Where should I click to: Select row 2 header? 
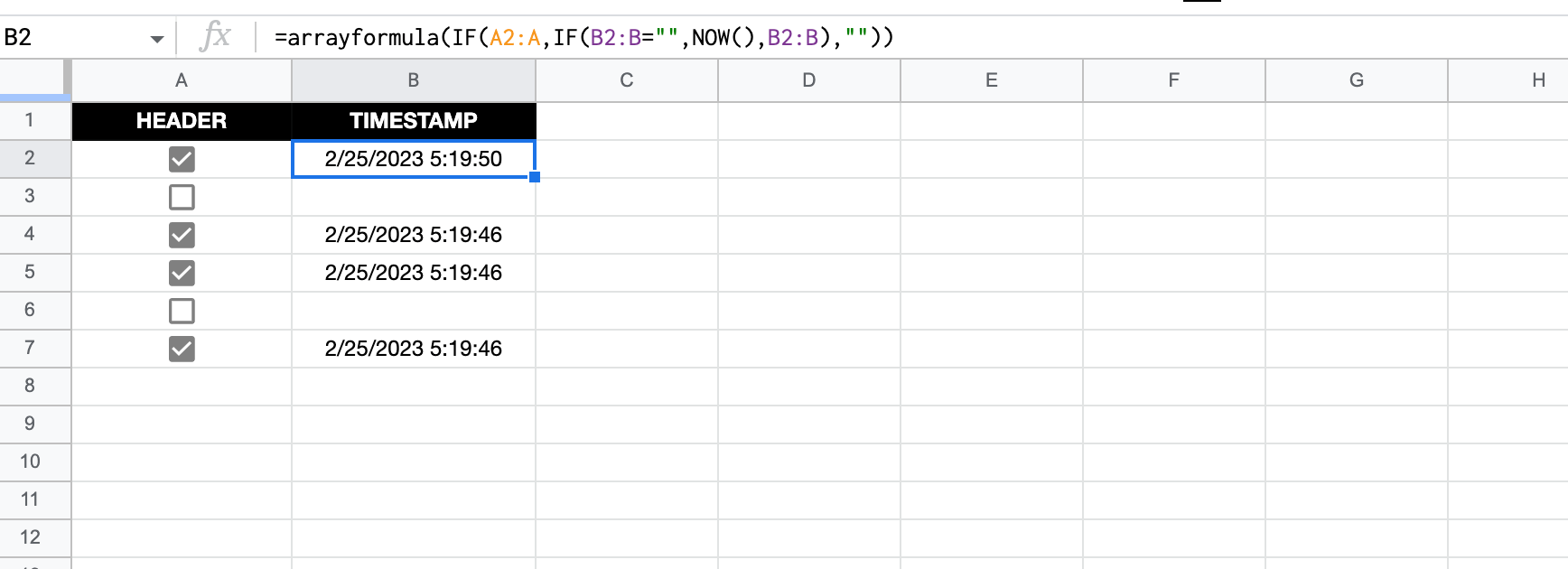[35, 159]
